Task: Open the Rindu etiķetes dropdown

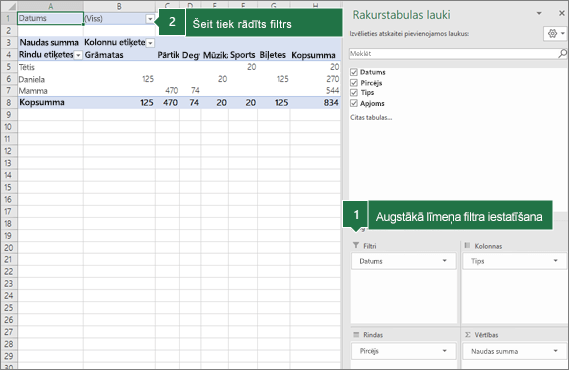Action: click(x=78, y=55)
